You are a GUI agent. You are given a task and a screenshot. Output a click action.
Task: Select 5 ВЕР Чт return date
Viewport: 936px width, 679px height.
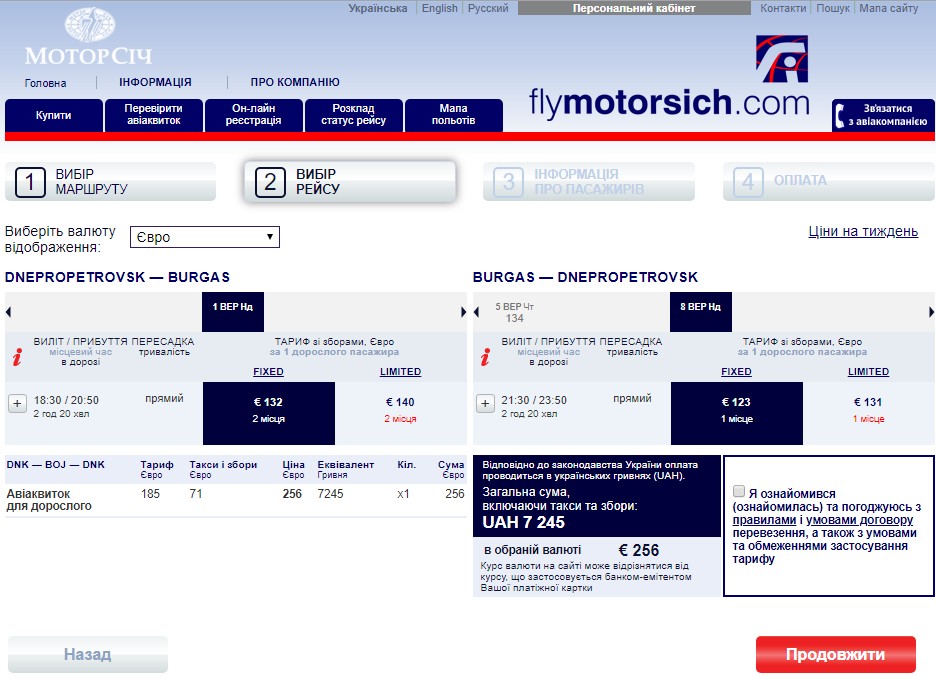514,312
